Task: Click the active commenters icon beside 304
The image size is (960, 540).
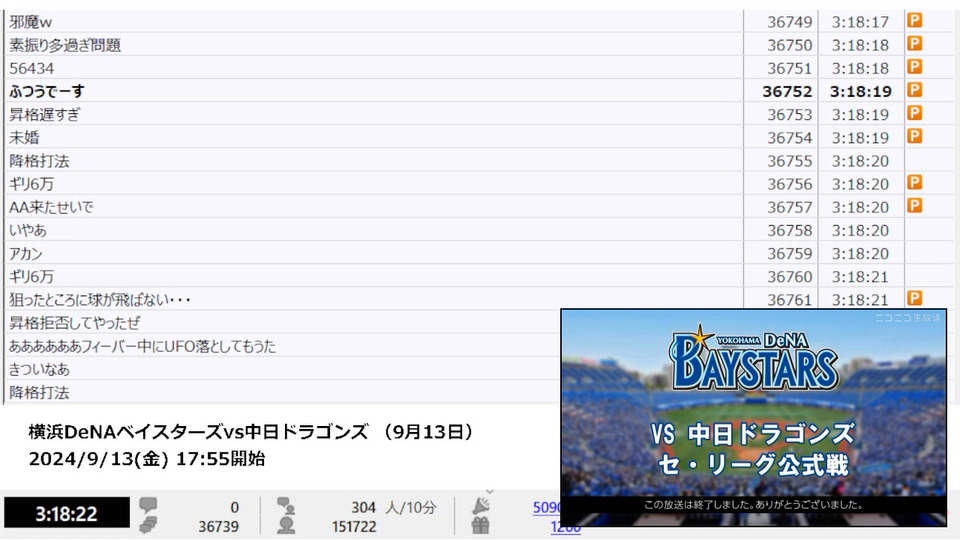Action: pyautogui.click(x=285, y=505)
